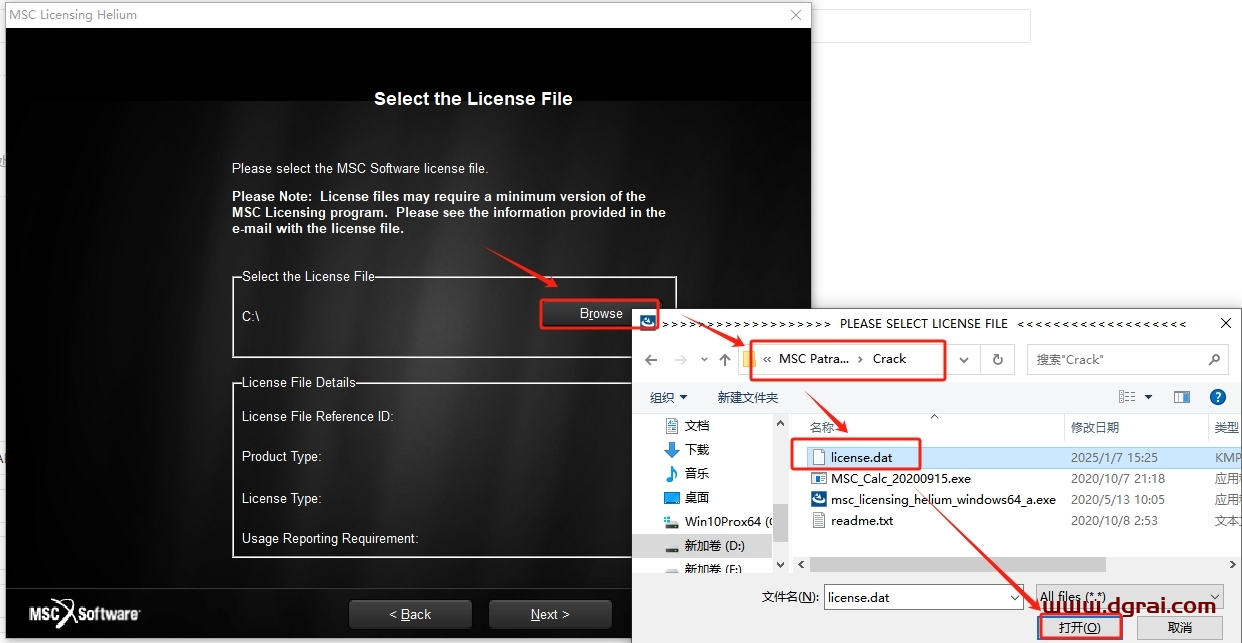1242x643 pixels.
Task: Create a new folder with 新建文件夹
Action: [x=747, y=397]
